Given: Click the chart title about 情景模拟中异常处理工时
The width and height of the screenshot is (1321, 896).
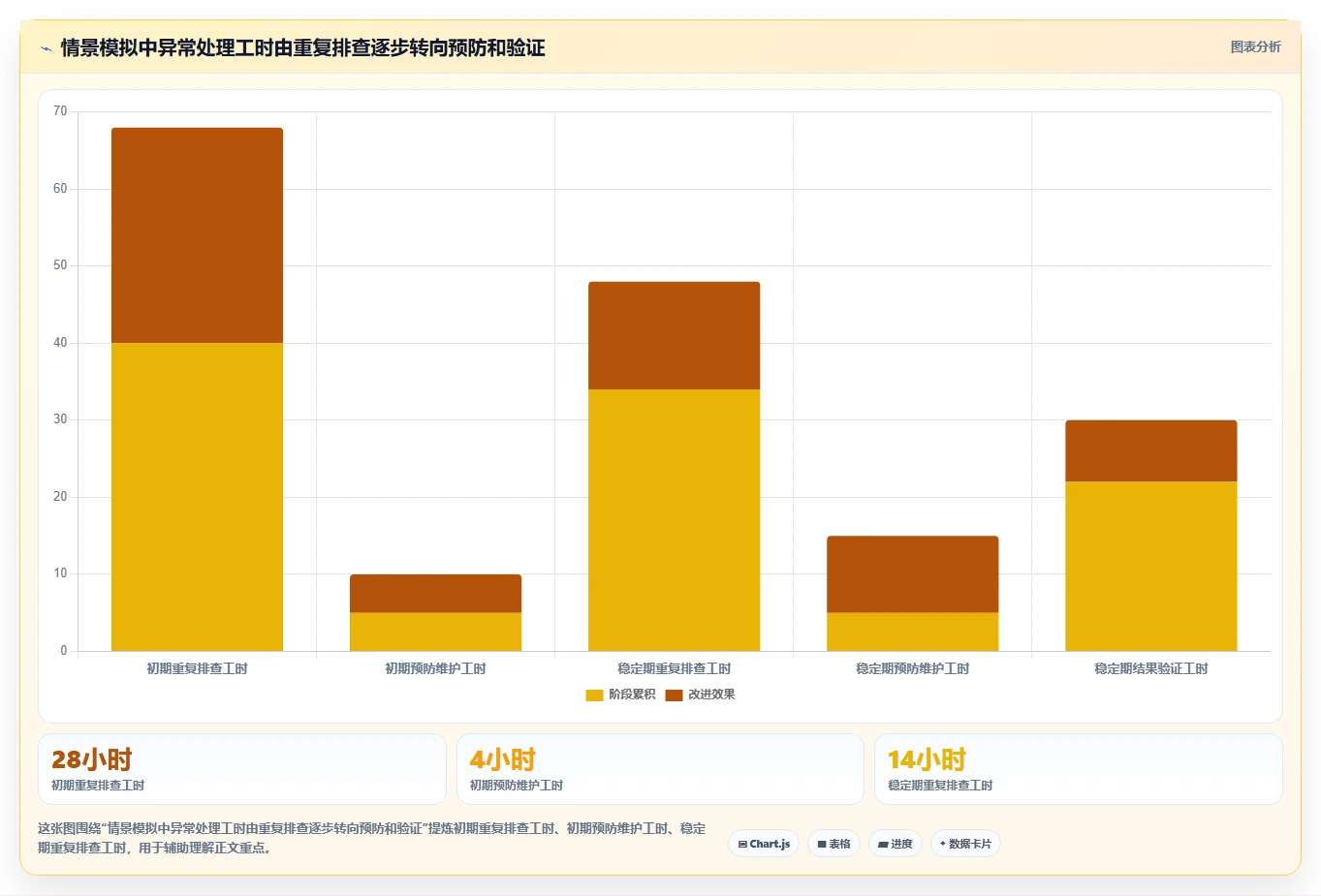Looking at the screenshot, I should click(x=302, y=47).
